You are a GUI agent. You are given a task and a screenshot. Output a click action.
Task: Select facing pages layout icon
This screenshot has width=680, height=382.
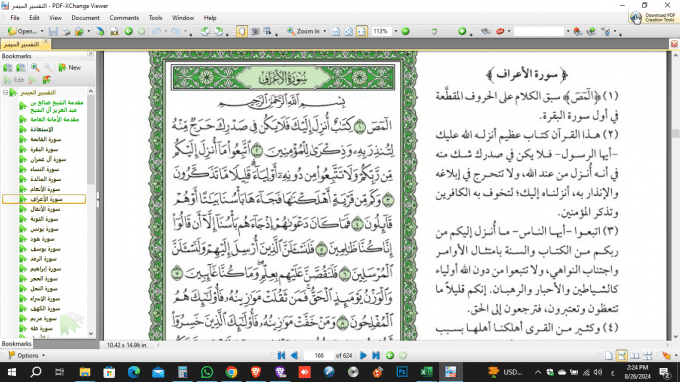(634, 356)
